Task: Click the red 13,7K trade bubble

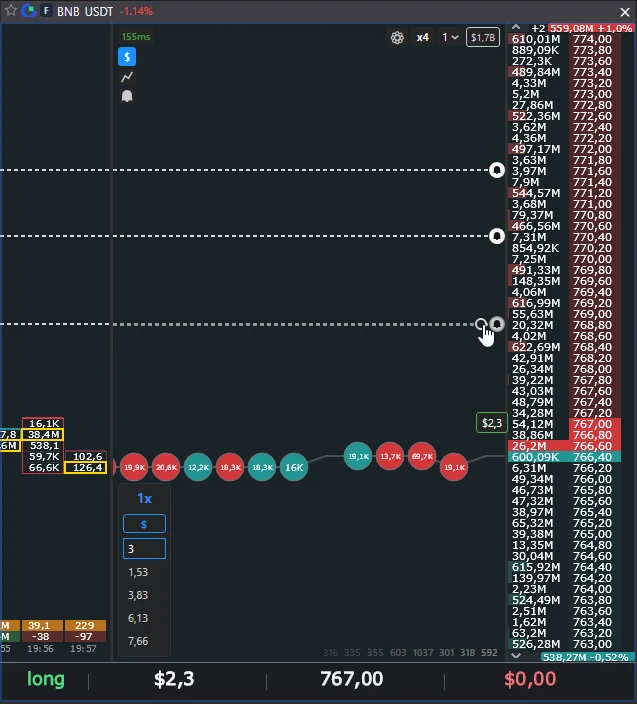Action: coord(390,456)
